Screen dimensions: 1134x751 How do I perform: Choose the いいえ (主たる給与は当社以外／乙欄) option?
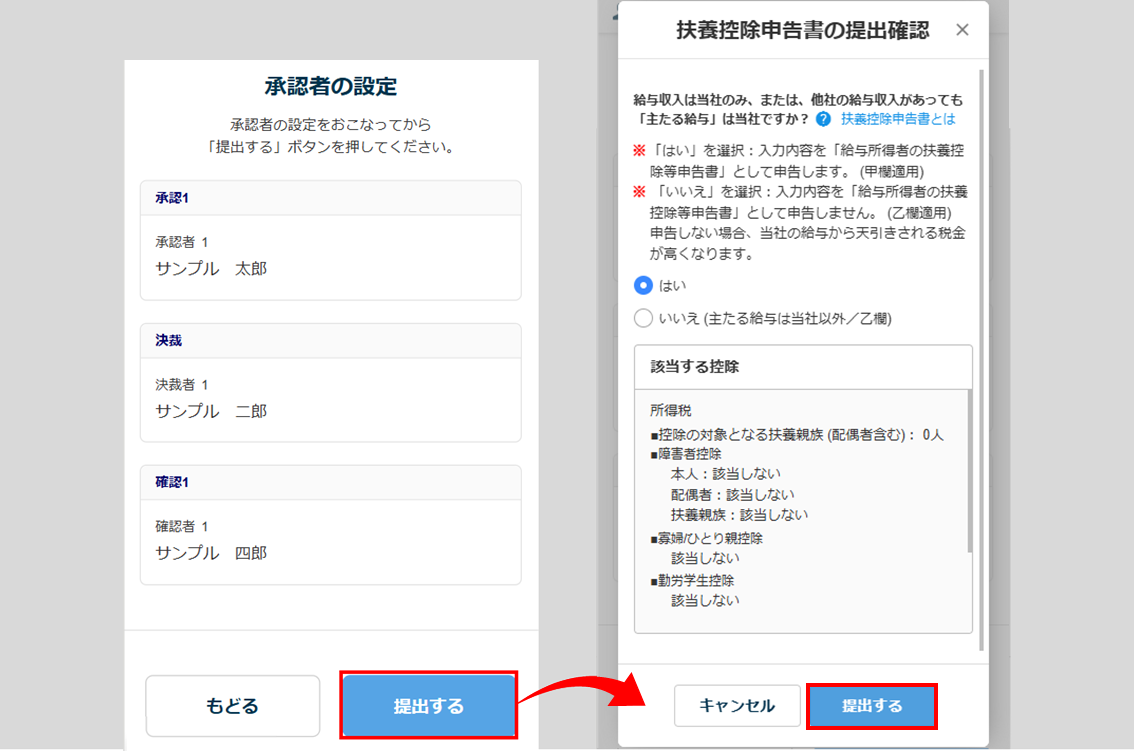coord(644,319)
